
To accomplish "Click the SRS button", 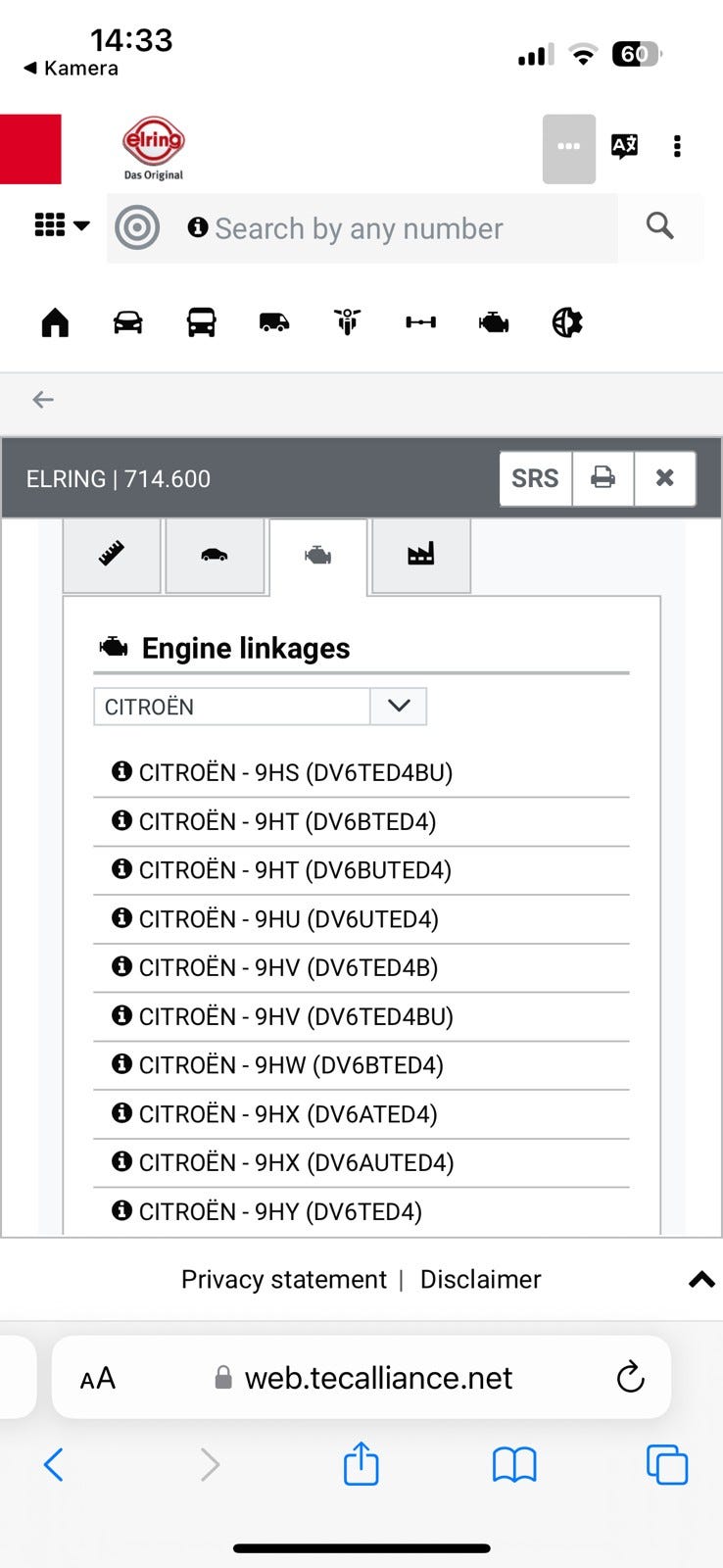I will (535, 478).
